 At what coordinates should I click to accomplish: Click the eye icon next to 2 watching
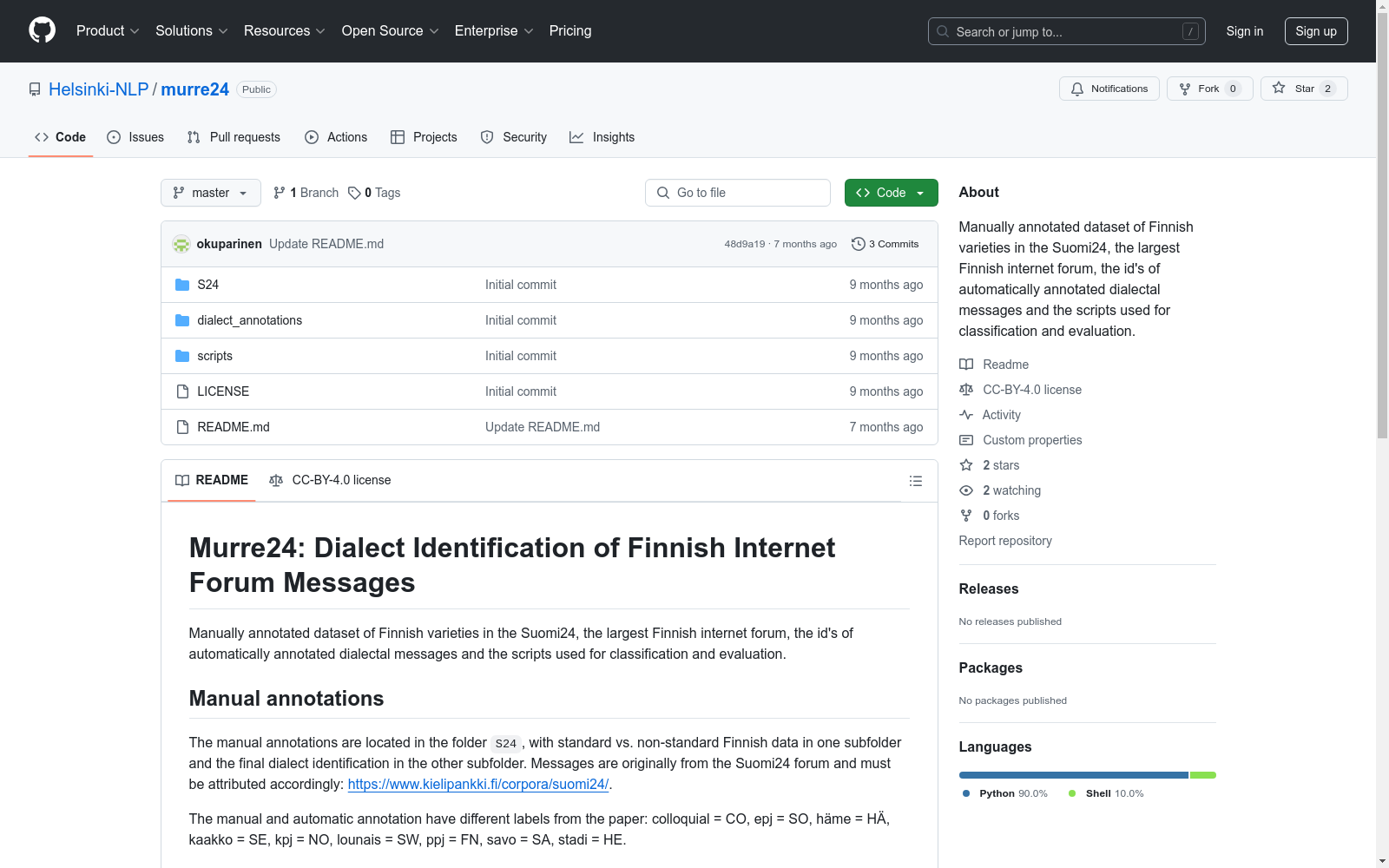point(966,490)
